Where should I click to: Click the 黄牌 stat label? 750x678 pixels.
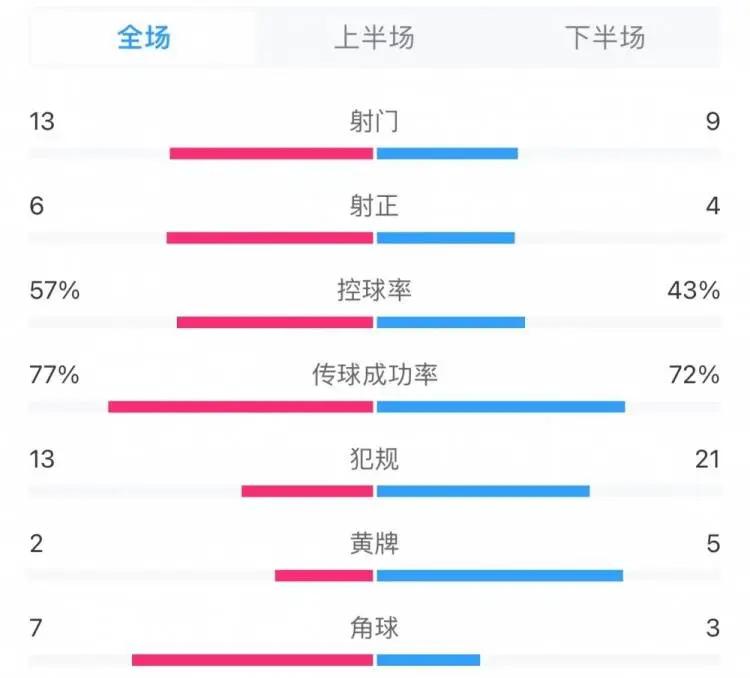(374, 543)
